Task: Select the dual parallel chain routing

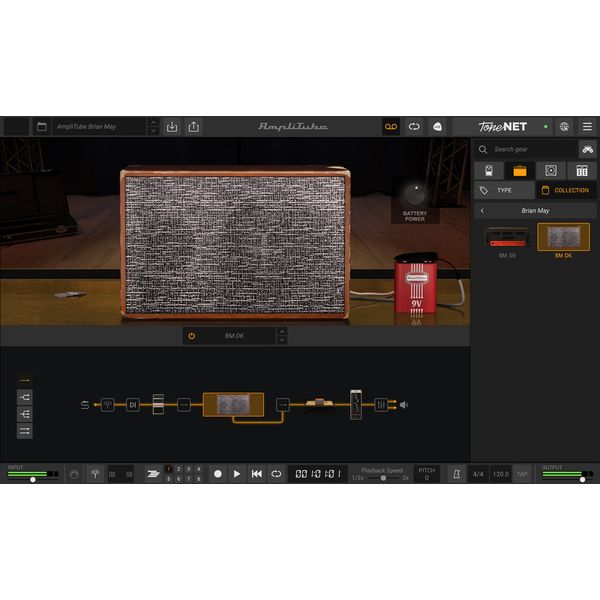Action: point(24,431)
